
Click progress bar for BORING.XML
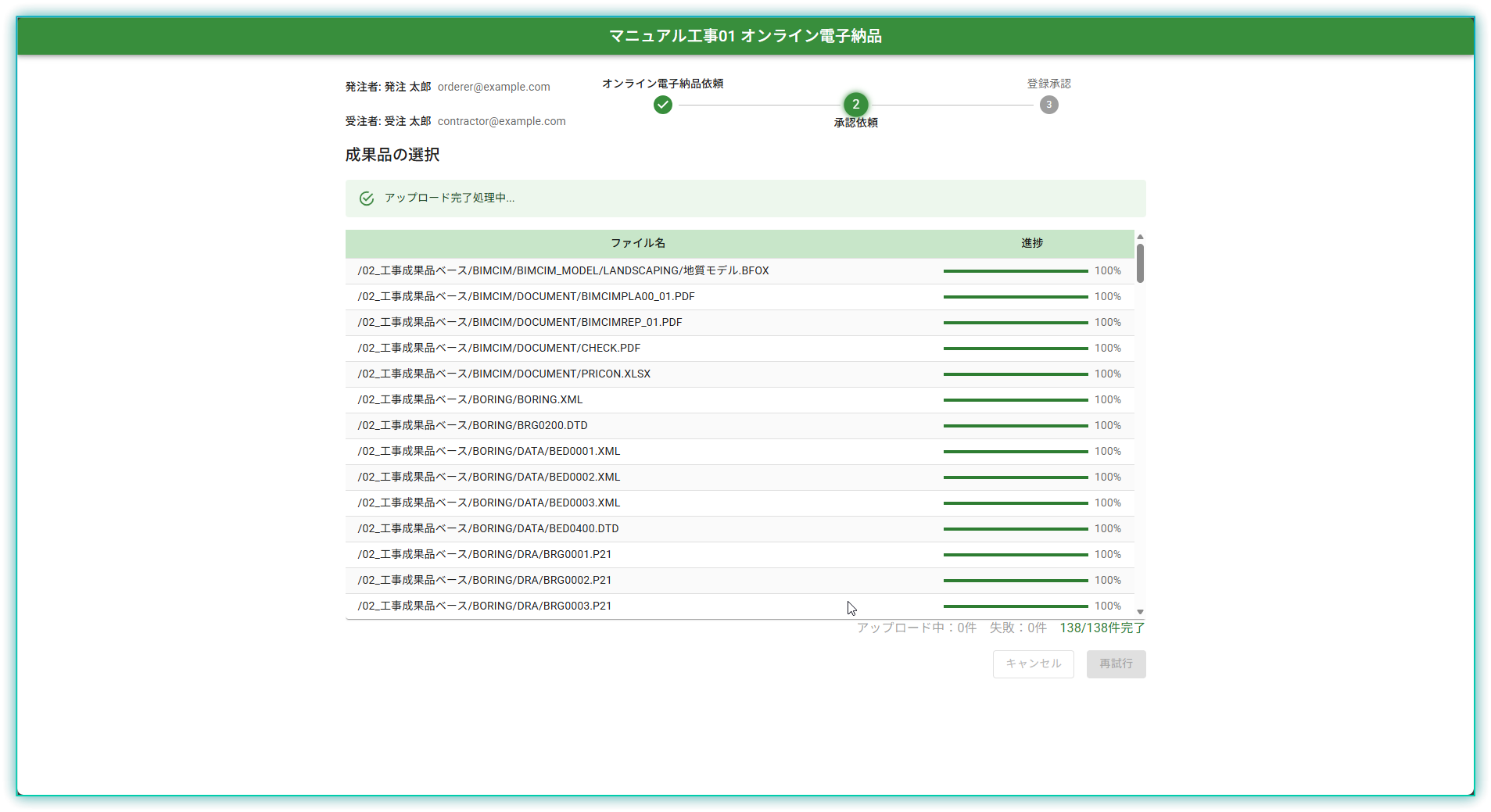[x=1015, y=400]
